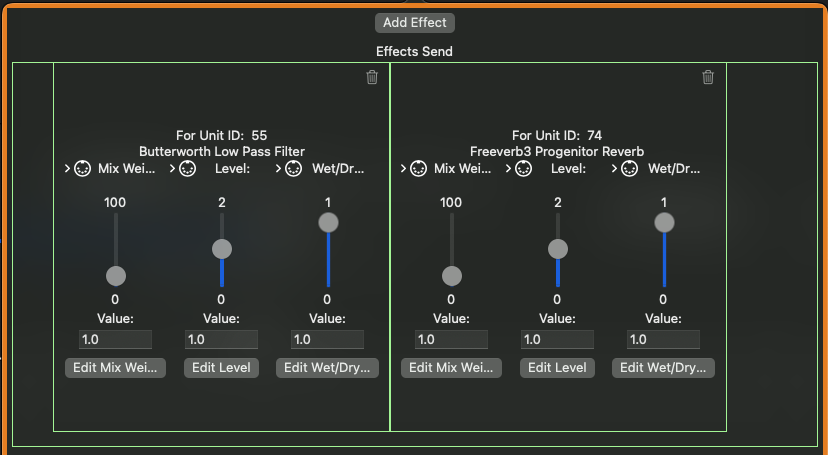This screenshot has height=455, width=828.
Task: Expand chevron before Freeverb3 Level parameter
Action: pyautogui.click(x=509, y=169)
